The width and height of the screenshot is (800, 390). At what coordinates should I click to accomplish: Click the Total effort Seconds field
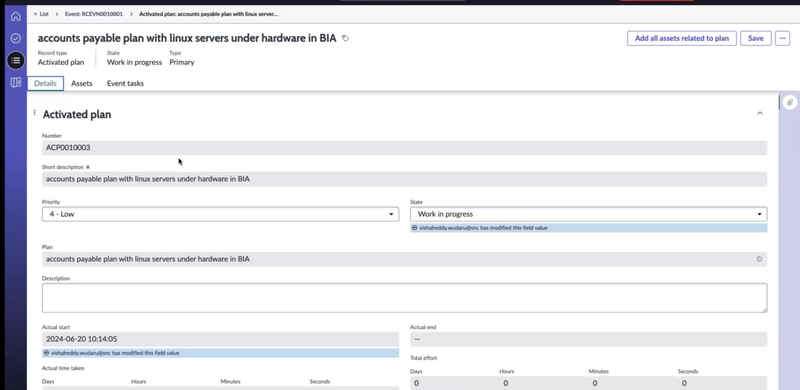722,383
